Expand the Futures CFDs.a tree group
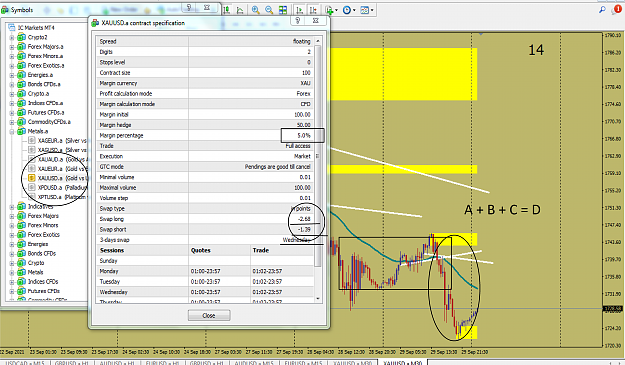This screenshot has width=625, height=365. [x=12, y=113]
